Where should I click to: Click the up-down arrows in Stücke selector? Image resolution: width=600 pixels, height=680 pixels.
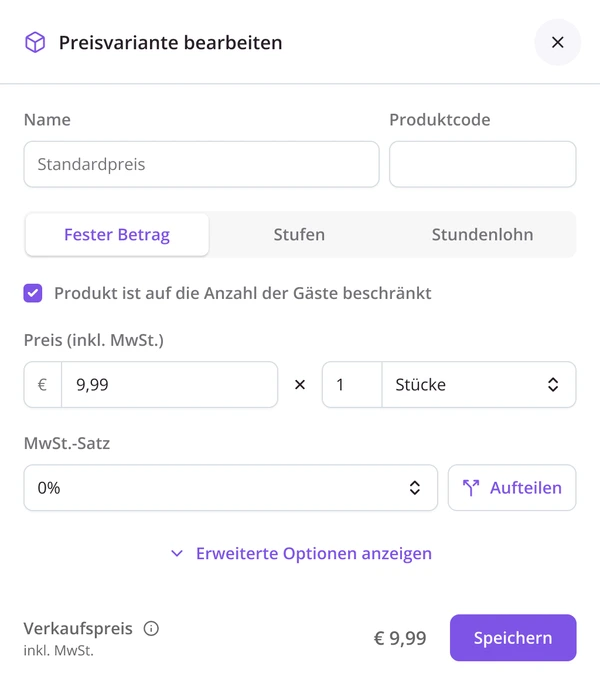[x=553, y=385]
